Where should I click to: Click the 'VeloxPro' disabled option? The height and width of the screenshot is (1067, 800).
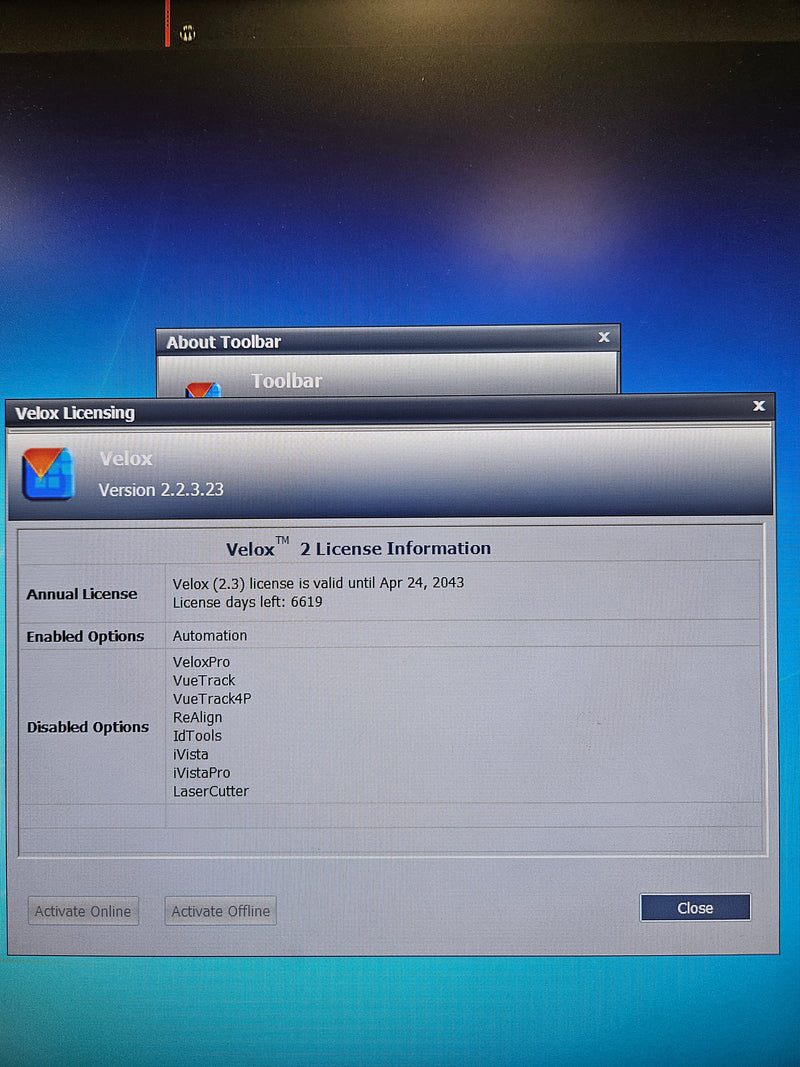pos(201,662)
